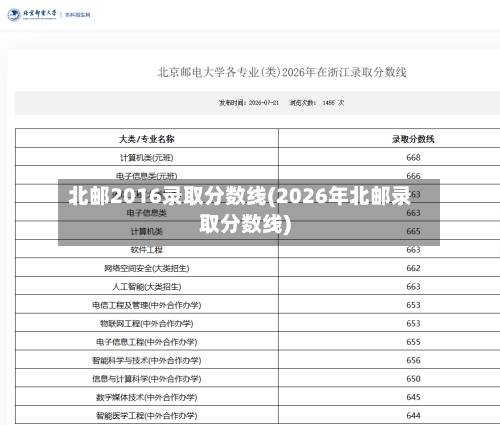Click score 655 for 电子信息工程
Viewport: 500px width, 425px height.
413,342
